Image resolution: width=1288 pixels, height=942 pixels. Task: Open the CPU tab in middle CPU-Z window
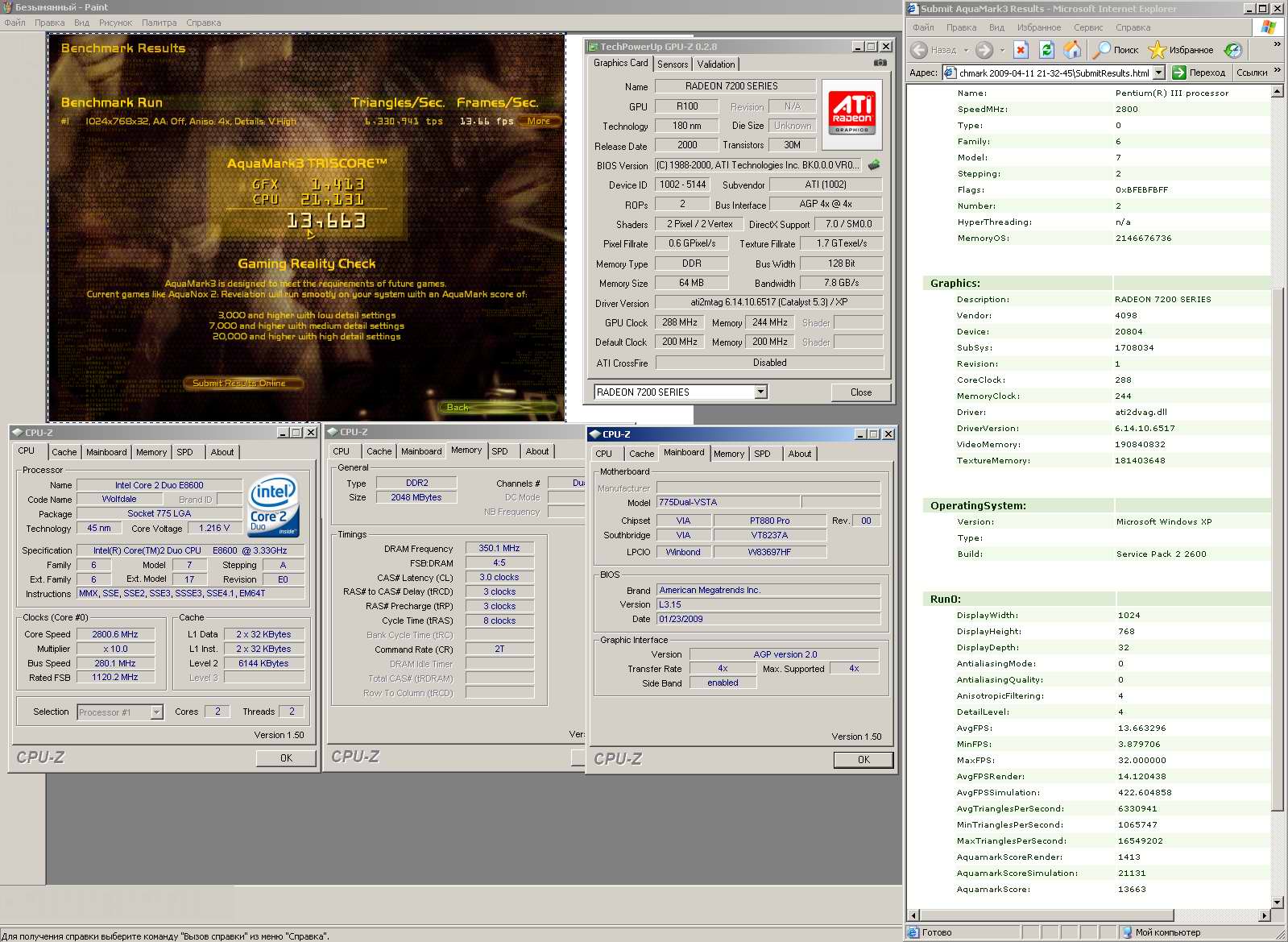pos(342,451)
